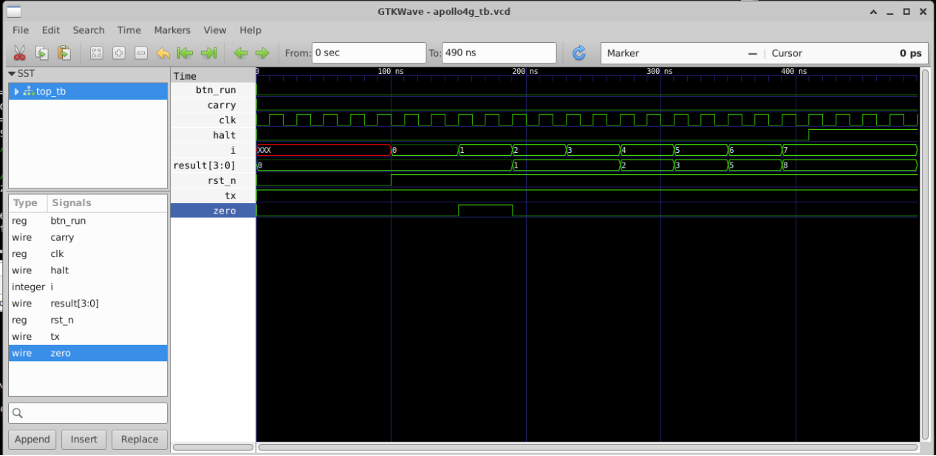Click the Copy traces icon

point(42,53)
